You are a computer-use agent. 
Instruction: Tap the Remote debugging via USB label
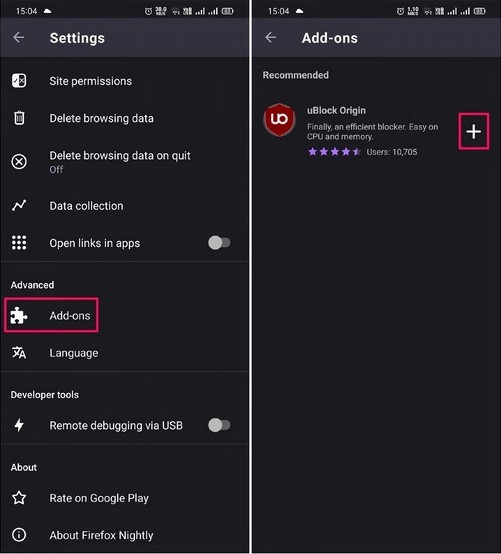point(116,425)
